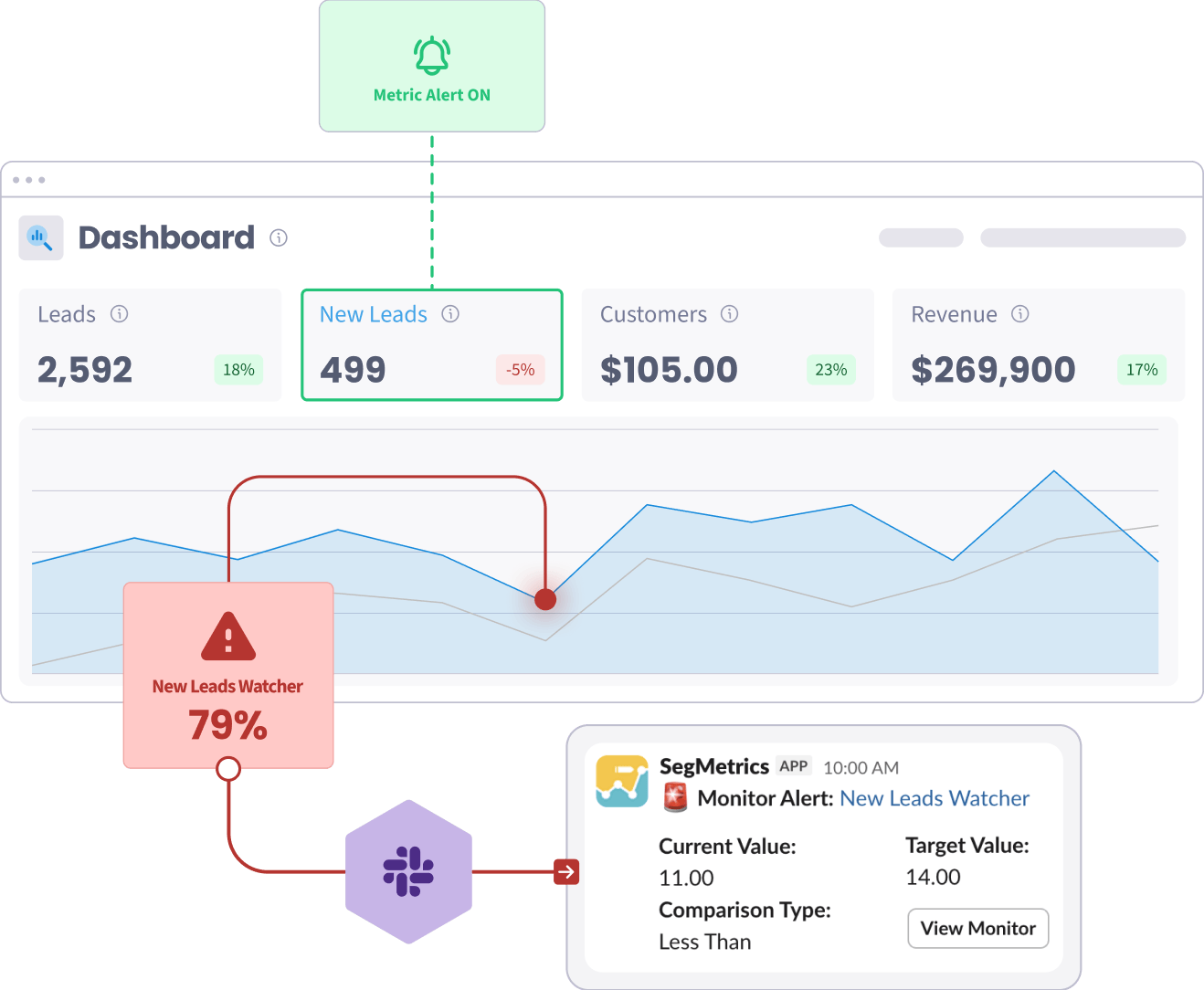1204x990 pixels.
Task: Click the 18% change badge
Action: coord(238,370)
